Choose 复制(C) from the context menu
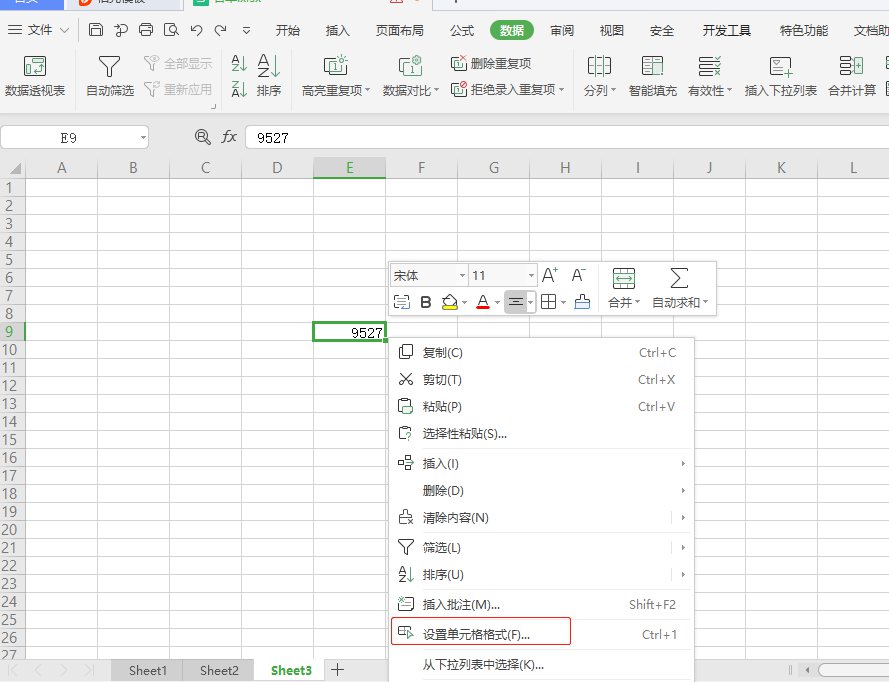 click(x=541, y=353)
